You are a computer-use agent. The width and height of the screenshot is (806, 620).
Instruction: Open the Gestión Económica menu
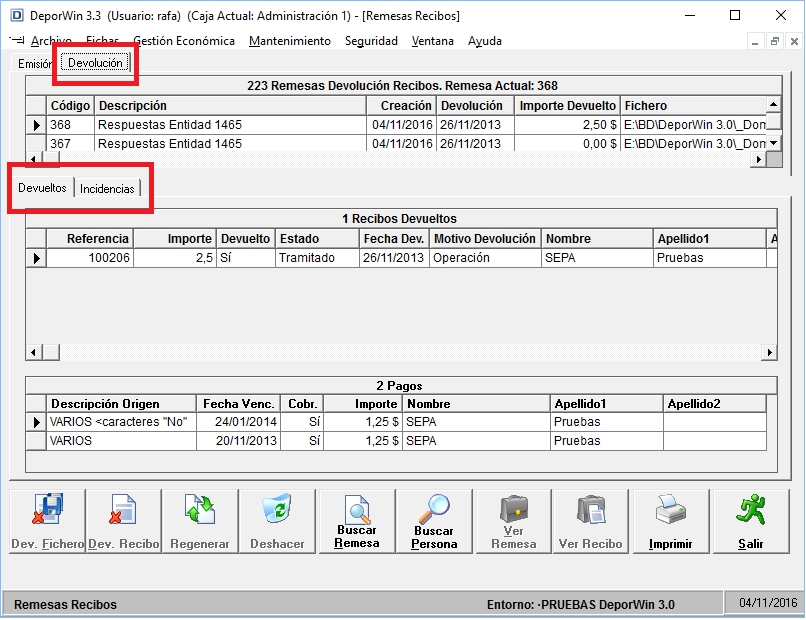(x=184, y=41)
